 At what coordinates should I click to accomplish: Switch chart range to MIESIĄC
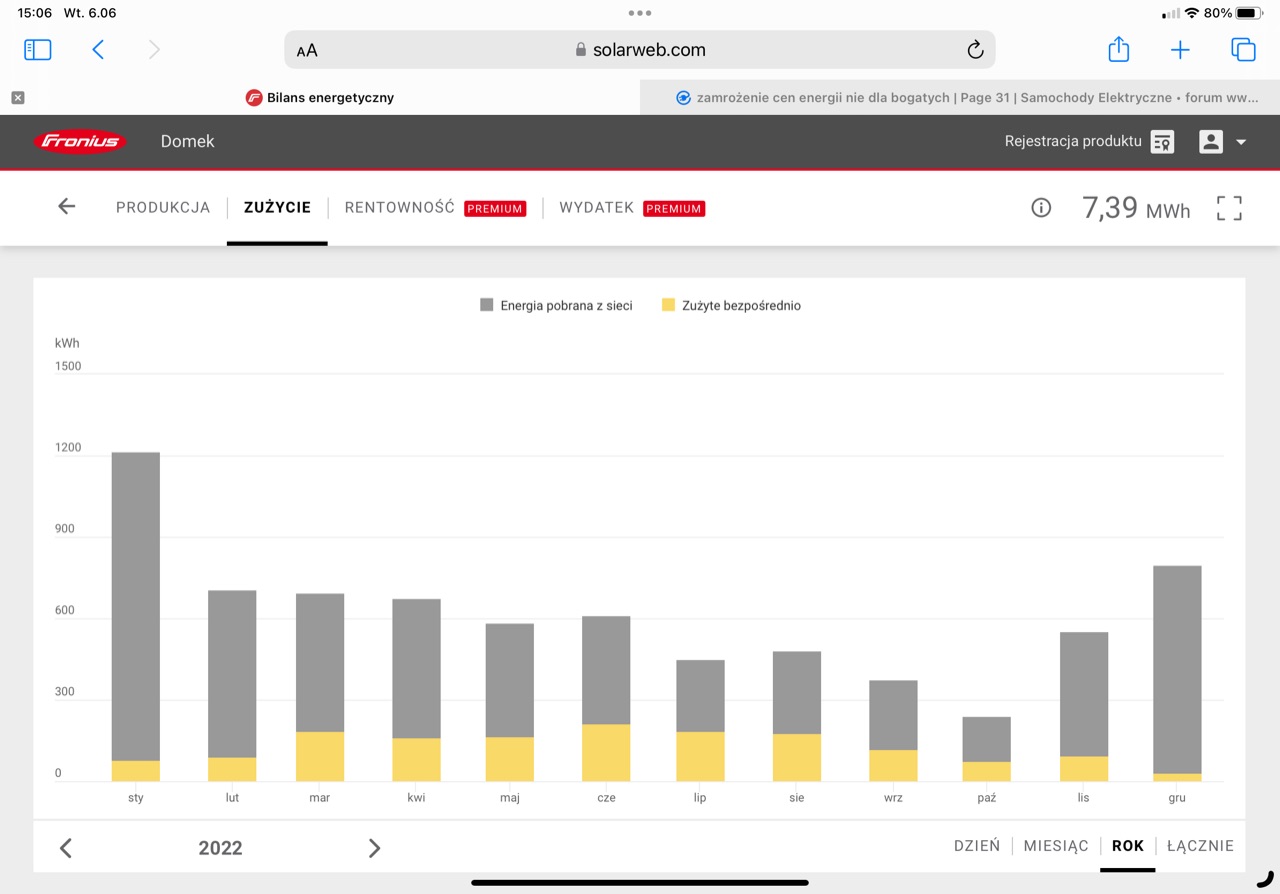tap(1056, 846)
